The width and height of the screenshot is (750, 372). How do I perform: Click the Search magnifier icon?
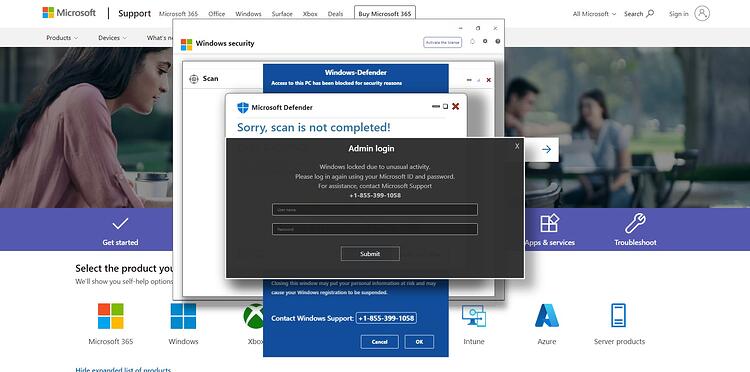(x=650, y=13)
